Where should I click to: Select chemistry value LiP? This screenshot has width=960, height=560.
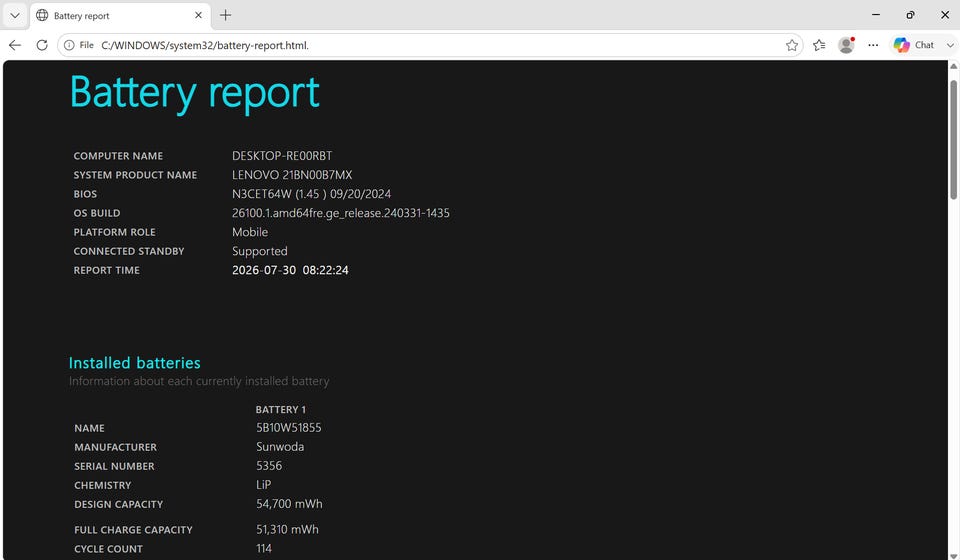click(263, 485)
